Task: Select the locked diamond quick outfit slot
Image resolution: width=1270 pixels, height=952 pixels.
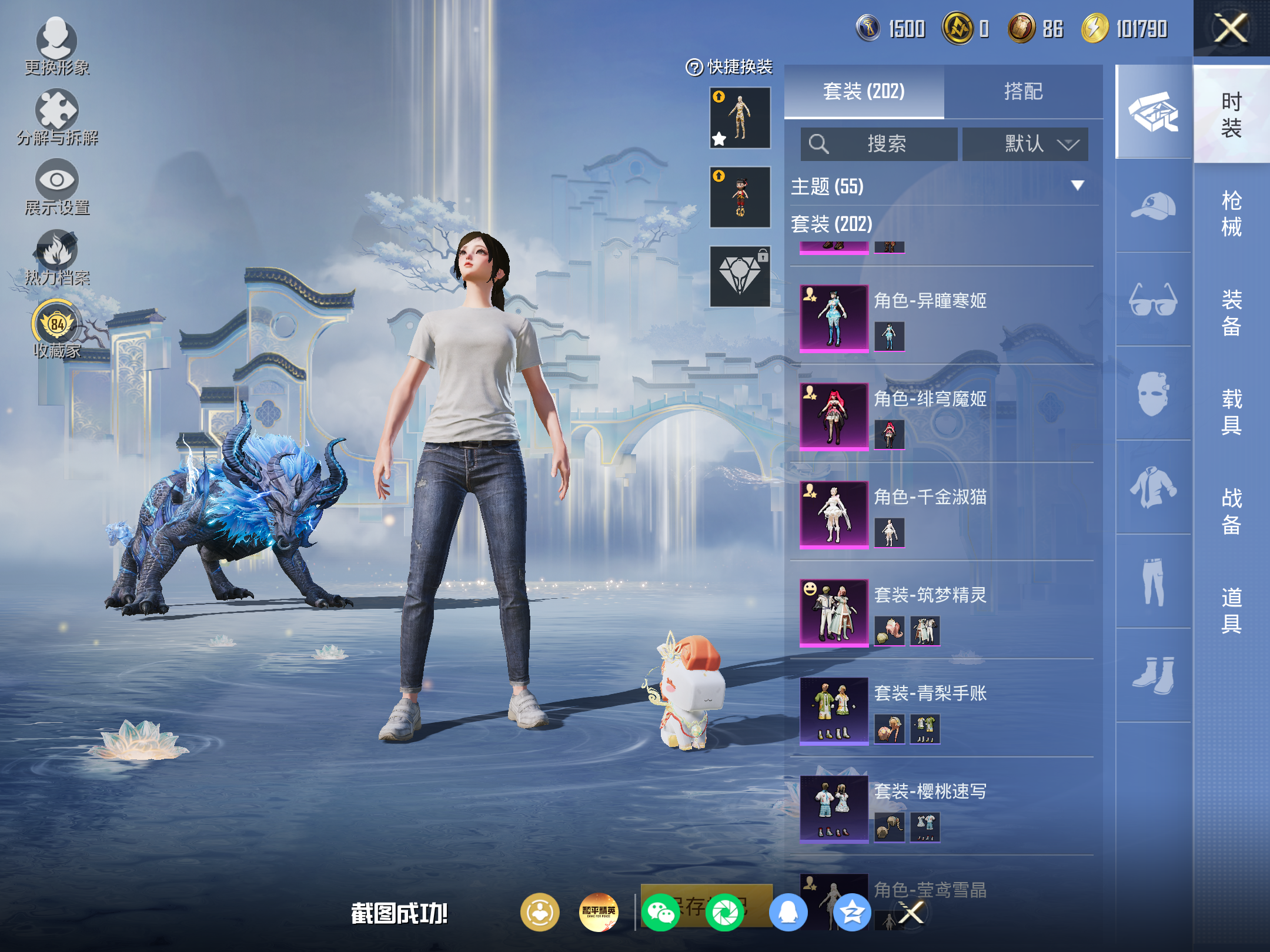Action: (740, 276)
